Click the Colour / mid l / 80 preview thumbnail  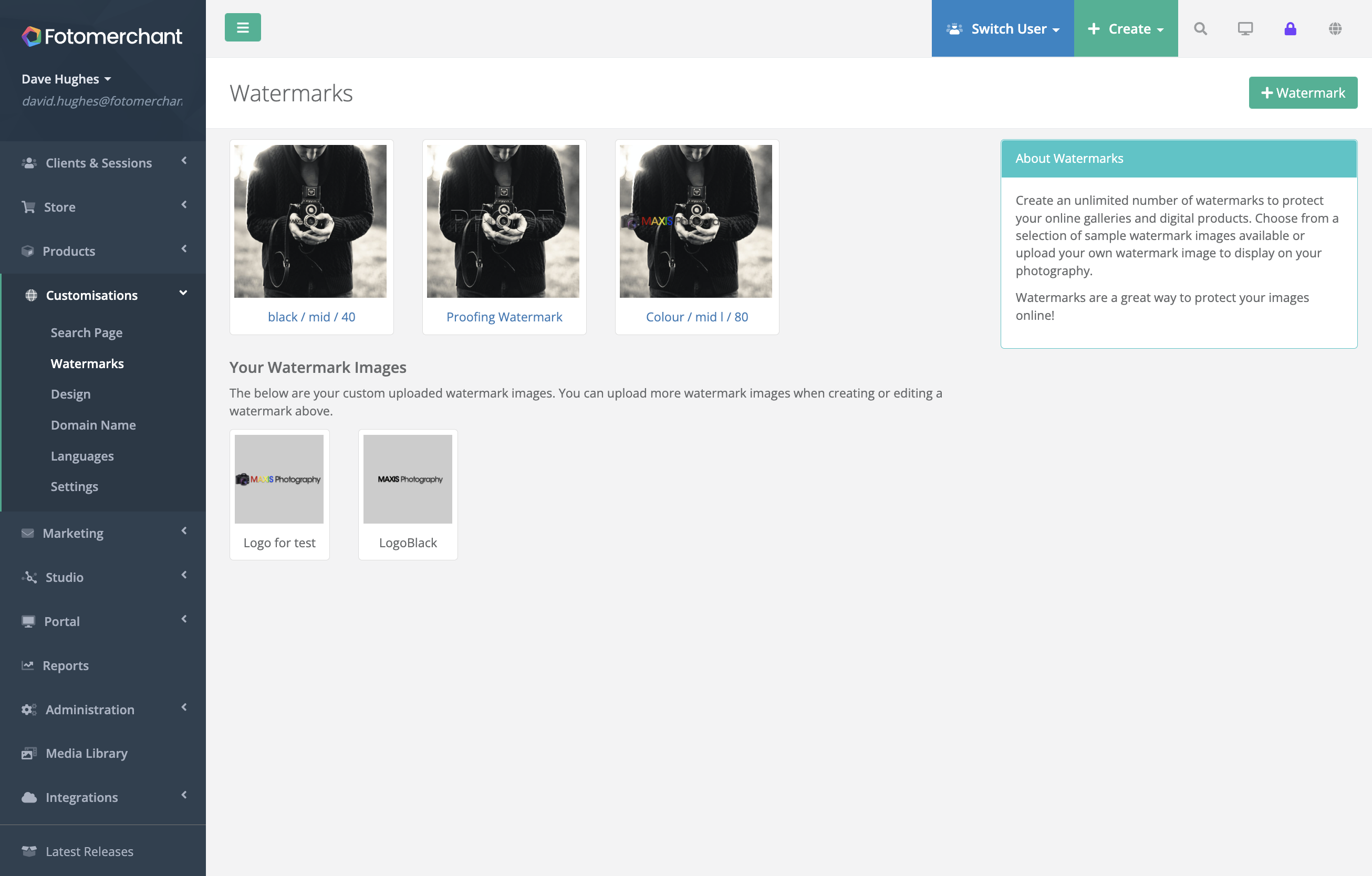pos(695,221)
